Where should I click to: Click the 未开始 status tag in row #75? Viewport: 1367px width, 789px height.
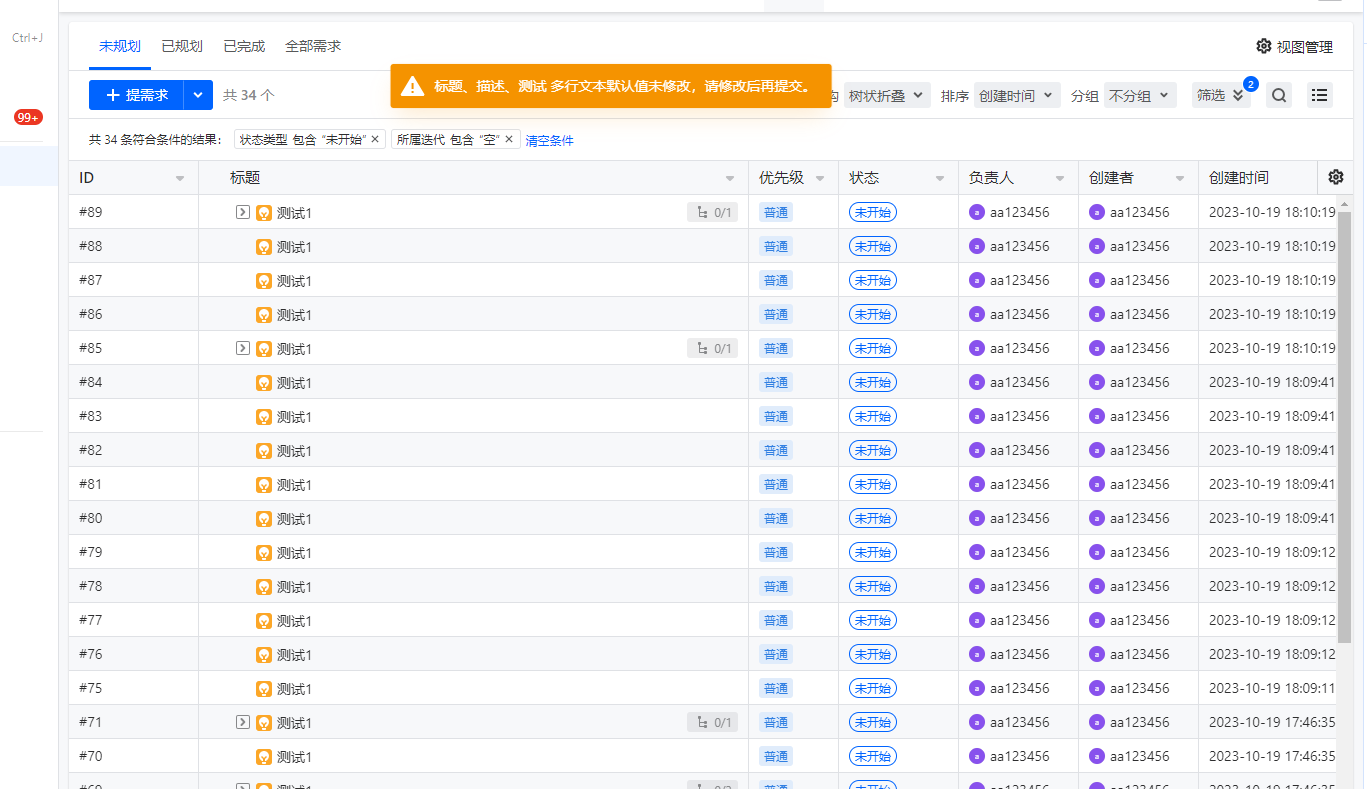[873, 688]
